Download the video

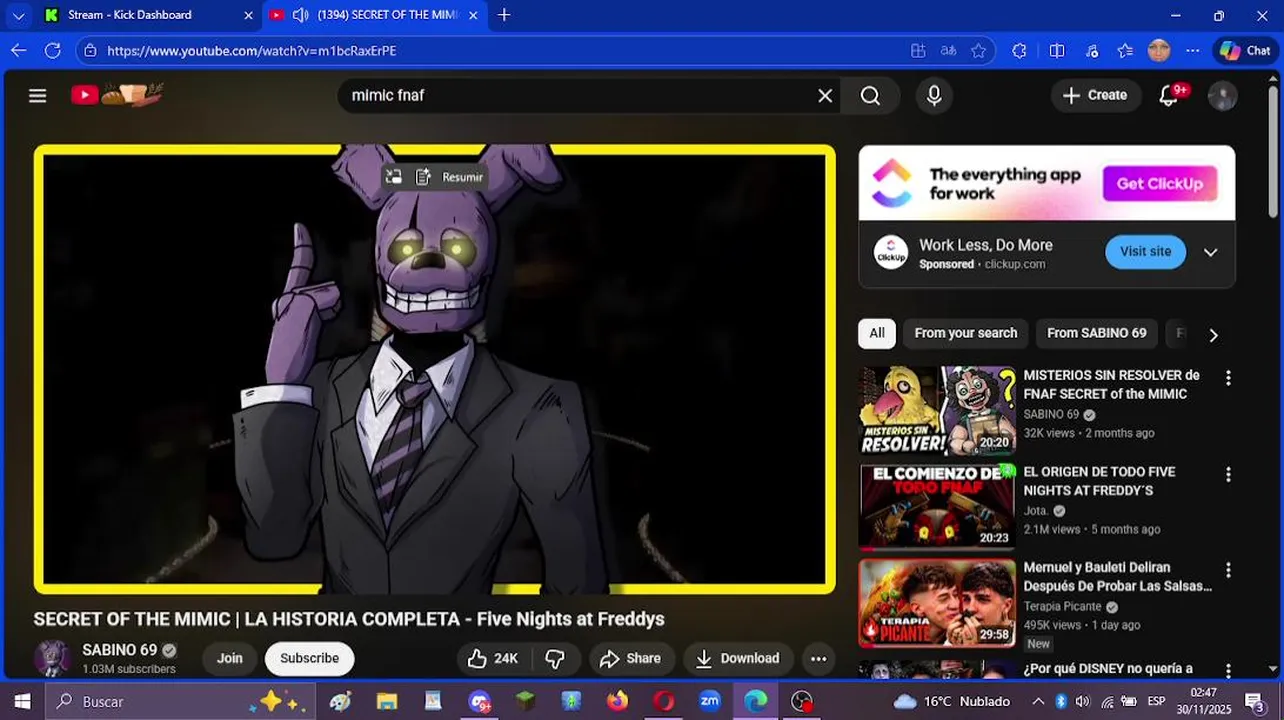[x=738, y=658]
